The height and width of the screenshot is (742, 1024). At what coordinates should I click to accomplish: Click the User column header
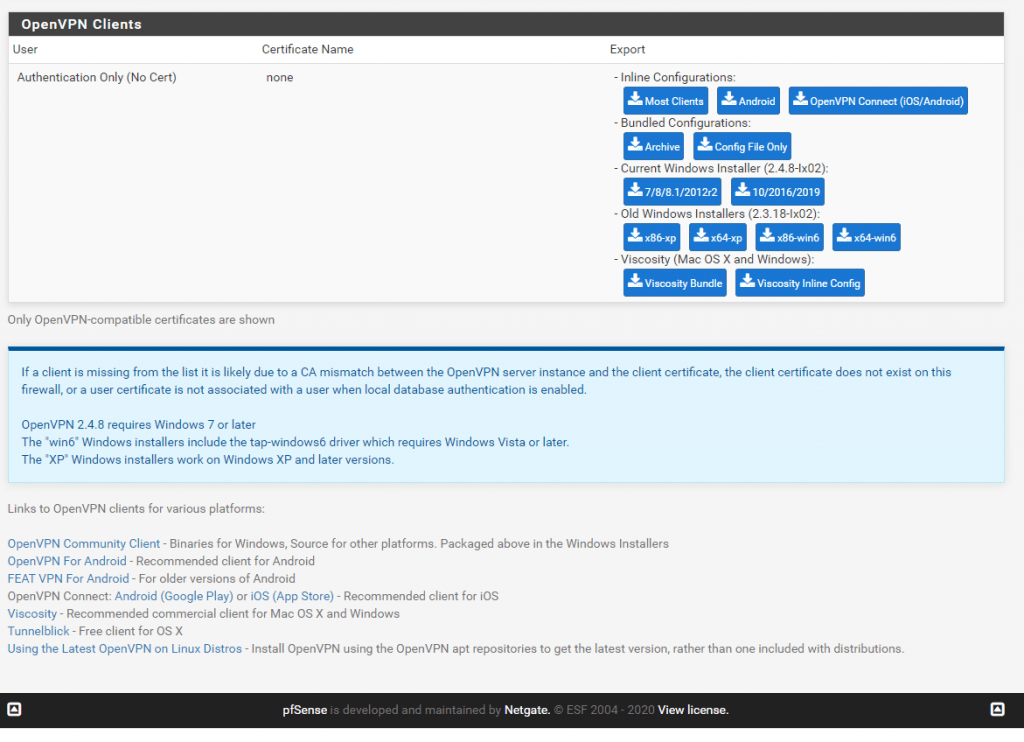(x=25, y=49)
